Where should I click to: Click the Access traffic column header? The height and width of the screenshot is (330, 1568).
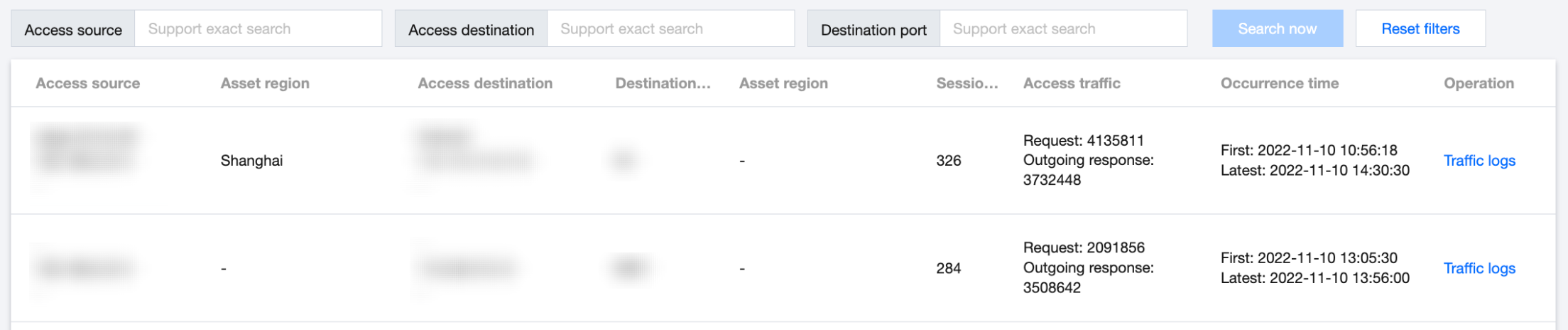(1072, 83)
